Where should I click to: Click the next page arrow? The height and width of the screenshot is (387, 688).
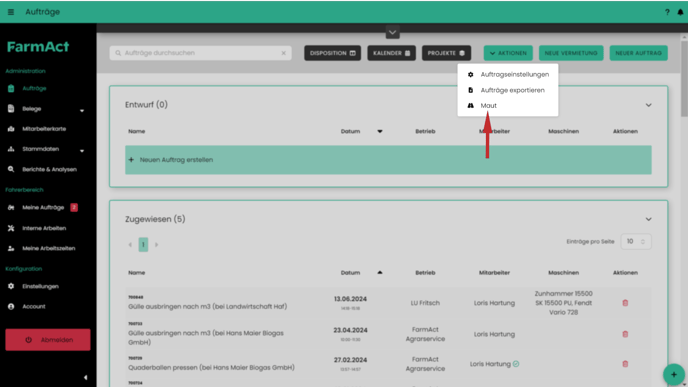156,244
